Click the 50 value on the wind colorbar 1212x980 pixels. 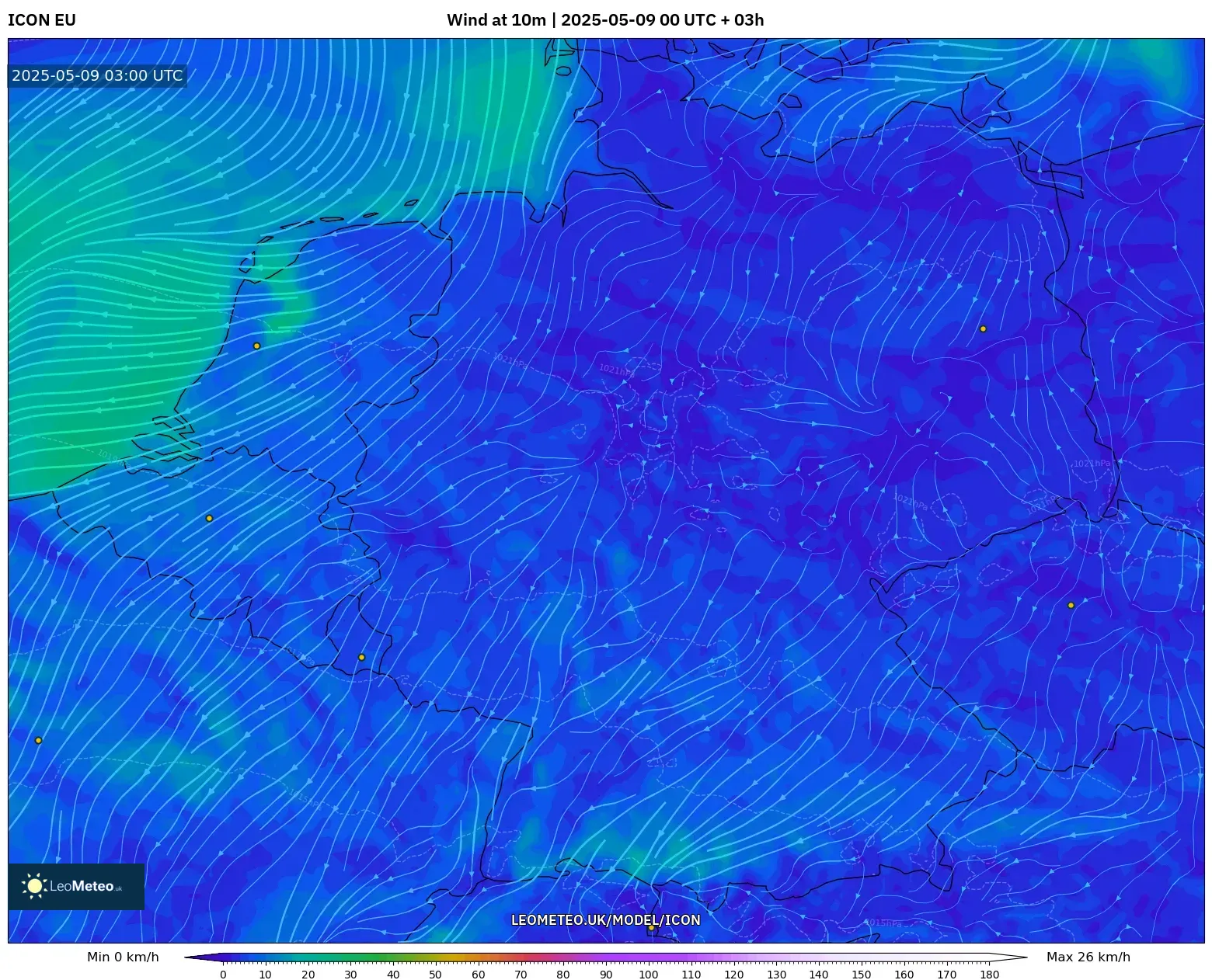pyautogui.click(x=435, y=975)
